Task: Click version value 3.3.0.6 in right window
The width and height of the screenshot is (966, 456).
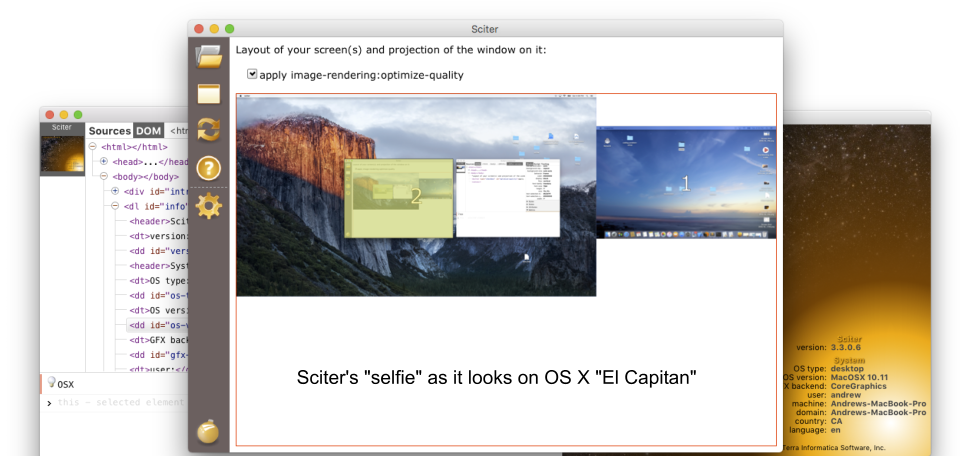Action: pos(848,347)
